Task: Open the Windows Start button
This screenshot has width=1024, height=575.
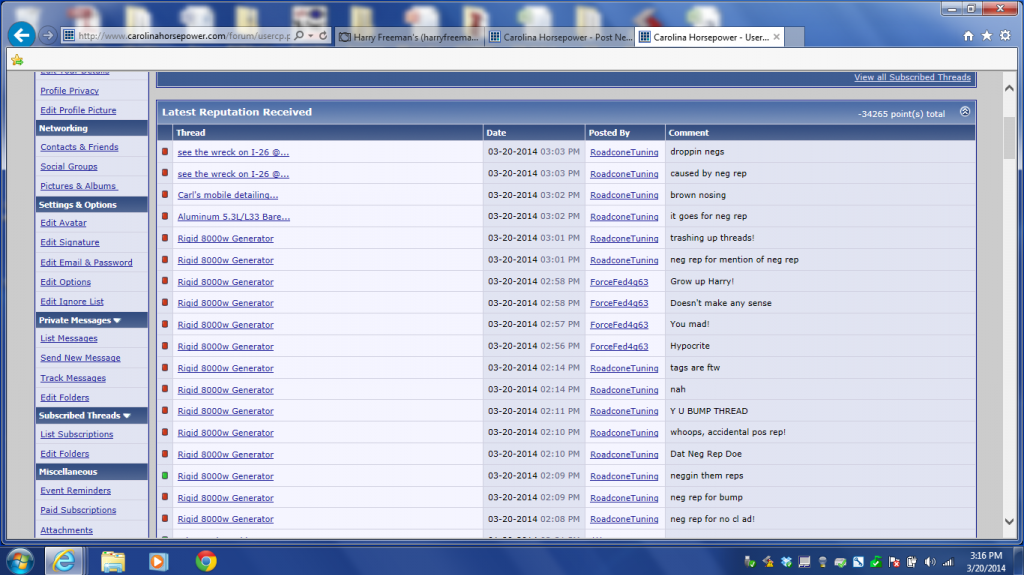Action: pyautogui.click(x=20, y=561)
